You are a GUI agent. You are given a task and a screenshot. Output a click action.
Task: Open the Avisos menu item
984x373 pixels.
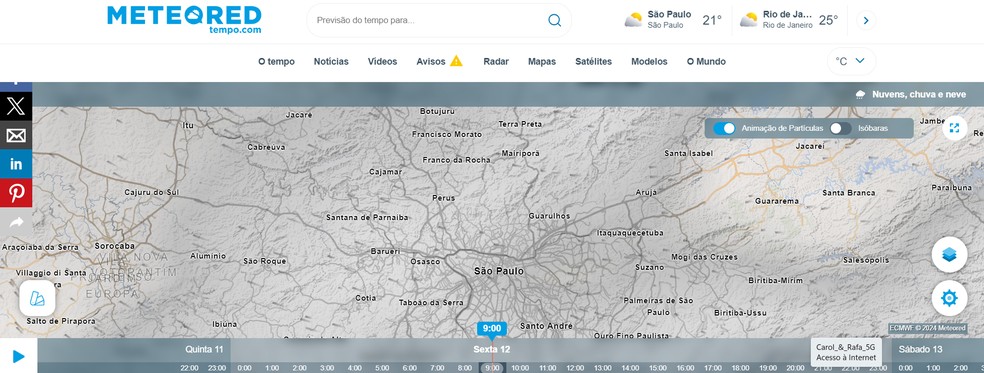tap(430, 62)
